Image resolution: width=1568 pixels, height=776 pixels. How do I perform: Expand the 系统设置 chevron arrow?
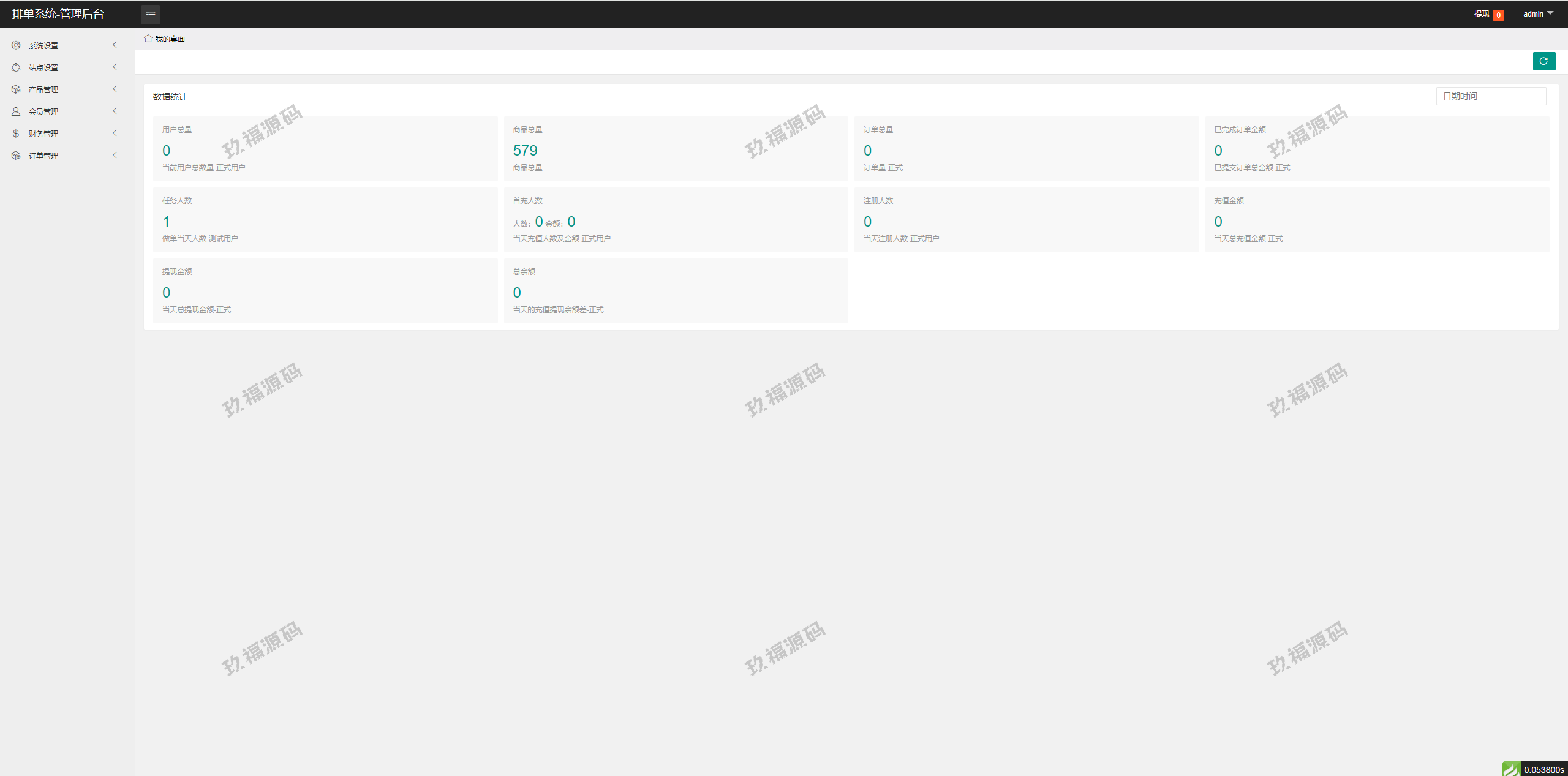115,45
